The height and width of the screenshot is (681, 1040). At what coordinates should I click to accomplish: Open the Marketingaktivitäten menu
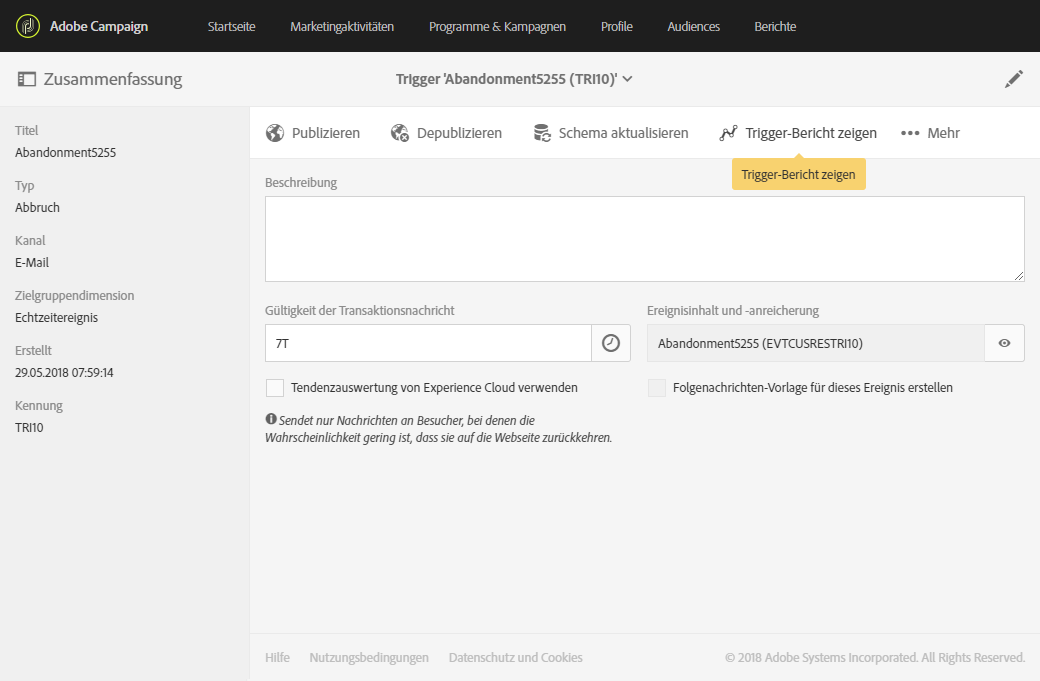point(342,26)
